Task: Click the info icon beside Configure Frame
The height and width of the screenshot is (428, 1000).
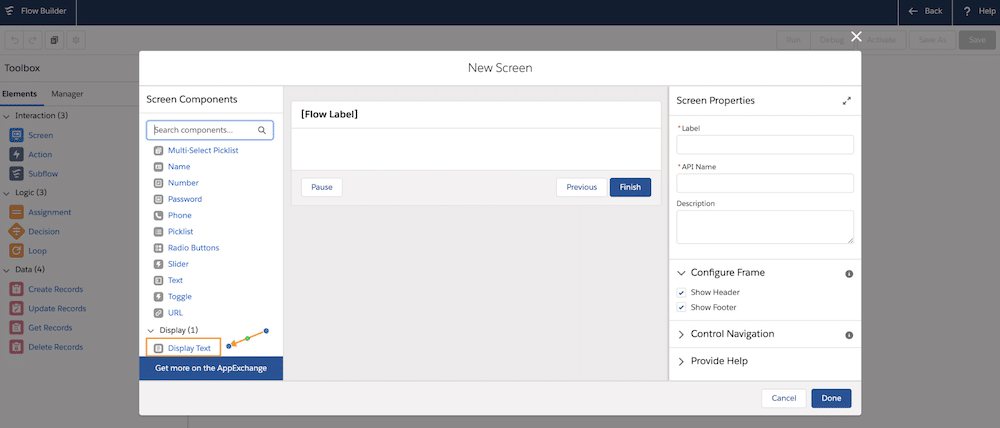Action: [x=849, y=274]
